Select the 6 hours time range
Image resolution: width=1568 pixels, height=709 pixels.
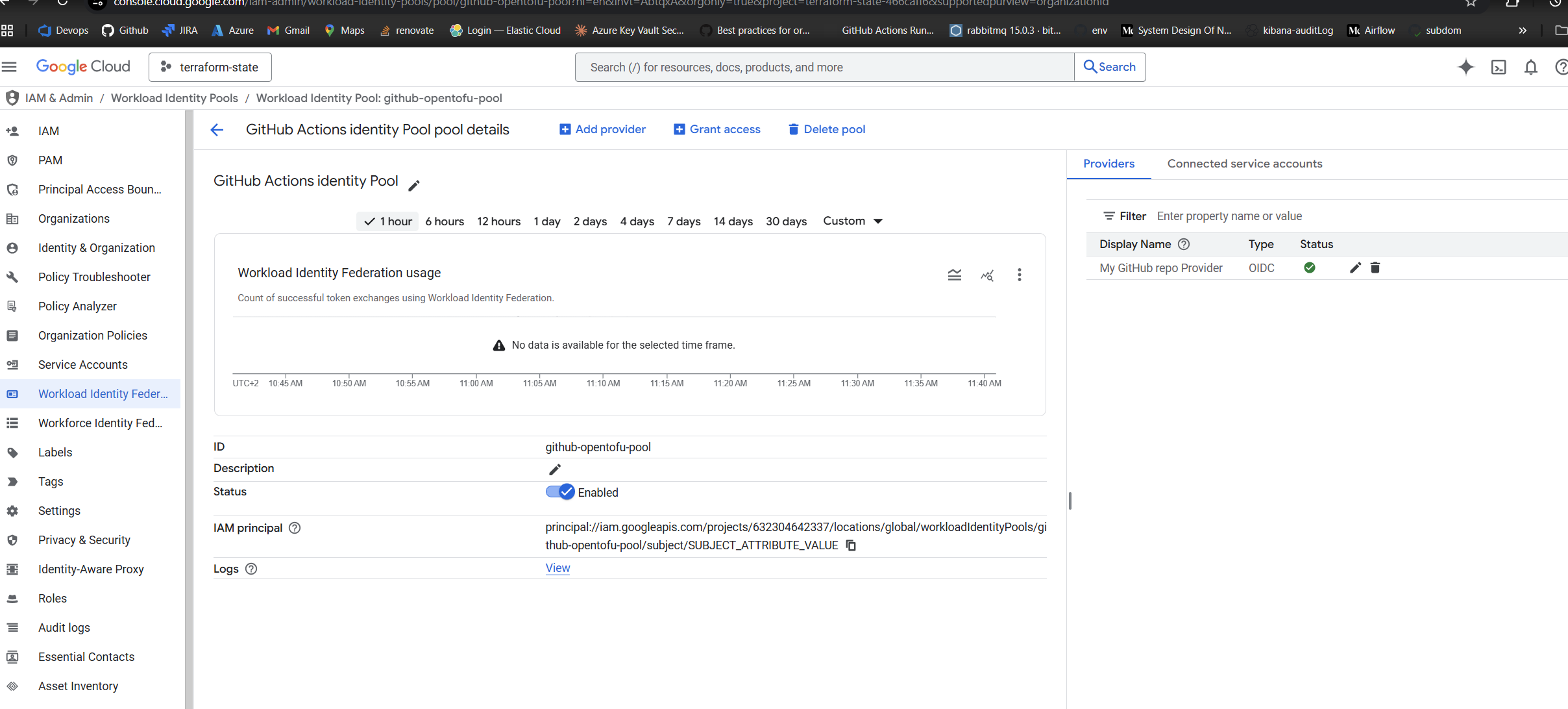tap(445, 221)
